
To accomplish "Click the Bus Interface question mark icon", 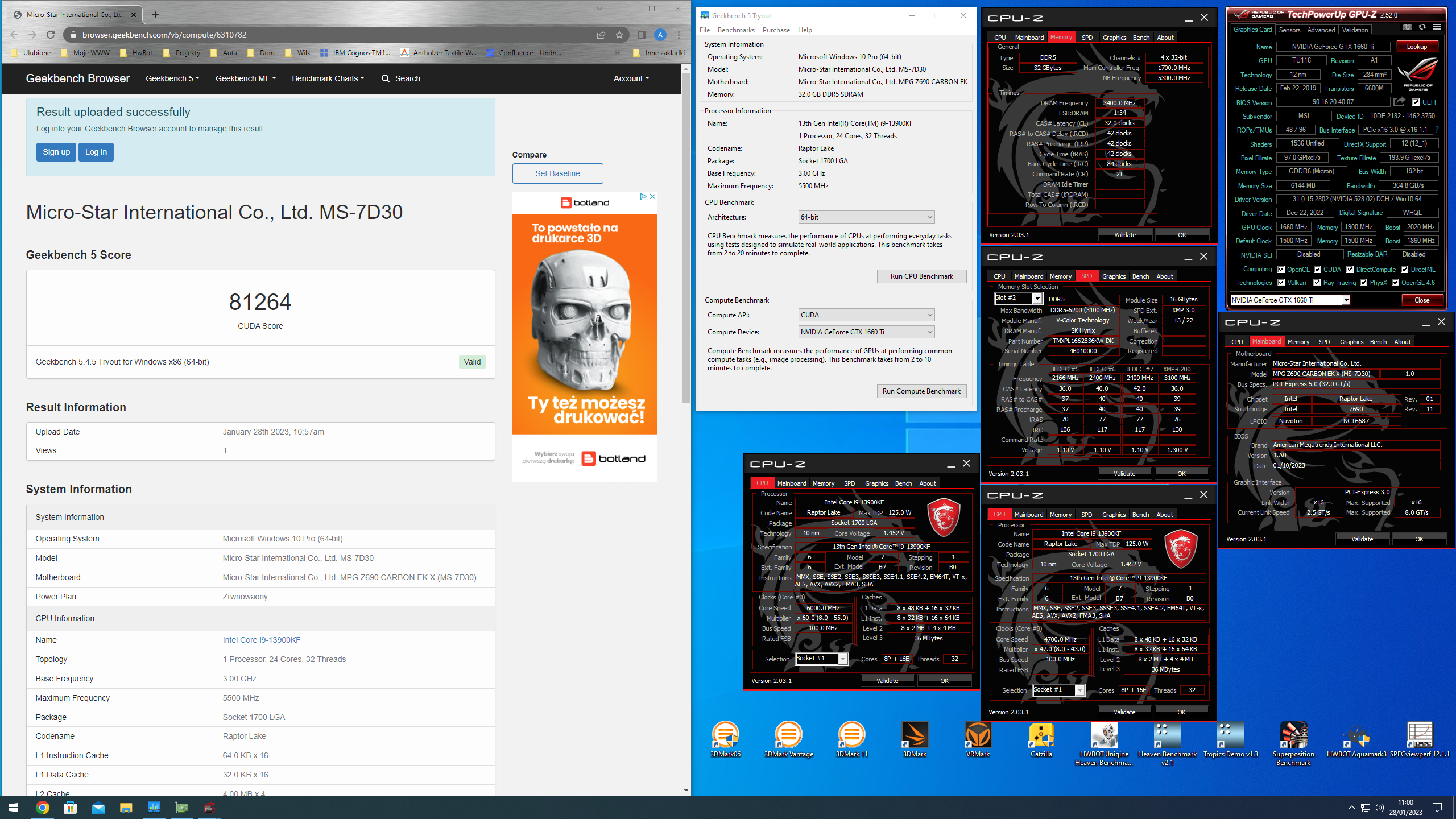I will pyautogui.click(x=1437, y=130).
